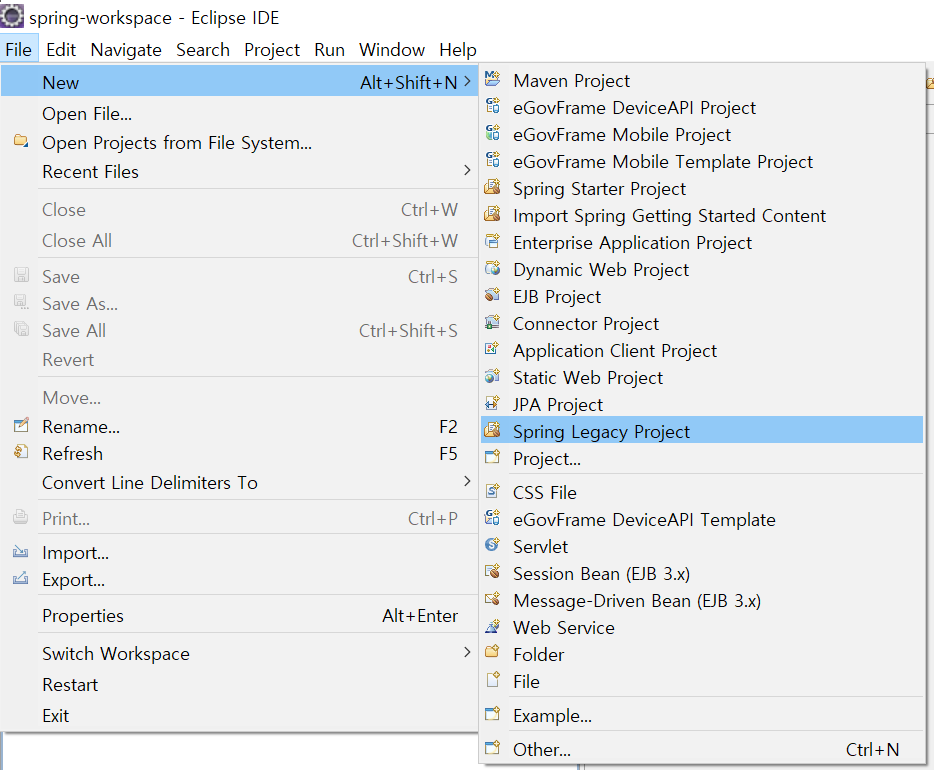Screen dimensions: 934x770
Task: Click the Application Client Project icon
Action: pos(493,349)
